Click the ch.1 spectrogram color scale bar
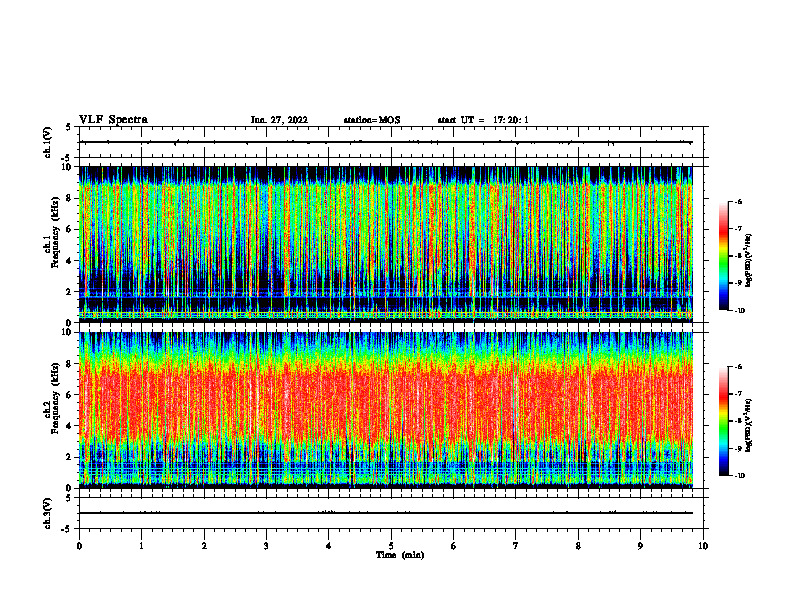The width and height of the screenshot is (792, 612). point(723,256)
